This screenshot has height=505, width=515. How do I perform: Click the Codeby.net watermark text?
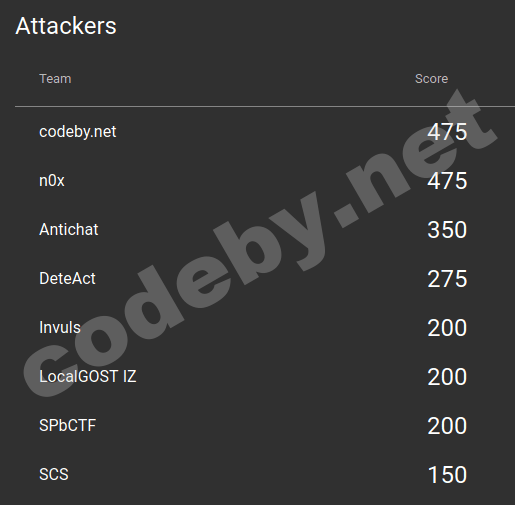260,243
